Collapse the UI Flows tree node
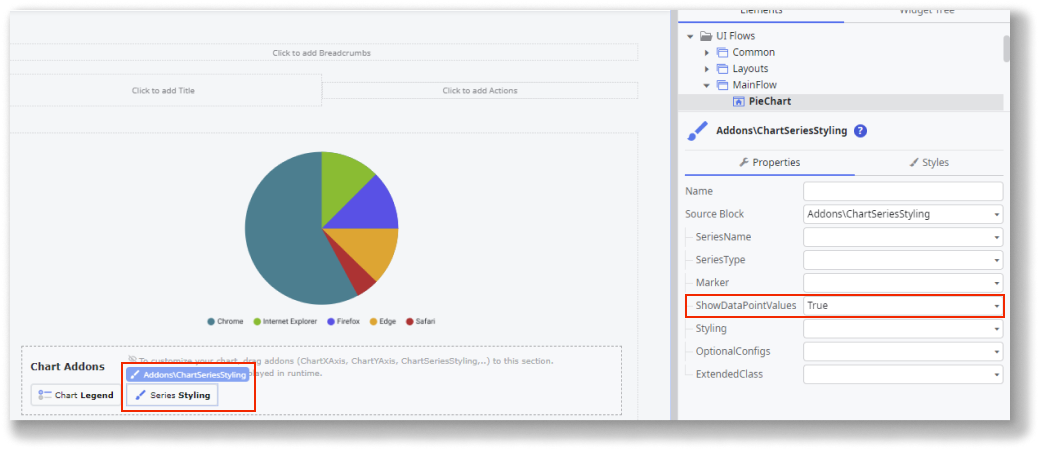 690,36
